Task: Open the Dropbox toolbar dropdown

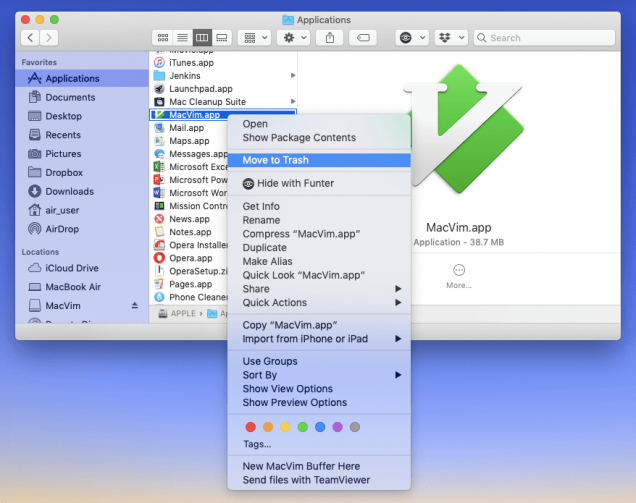Action: [451, 38]
